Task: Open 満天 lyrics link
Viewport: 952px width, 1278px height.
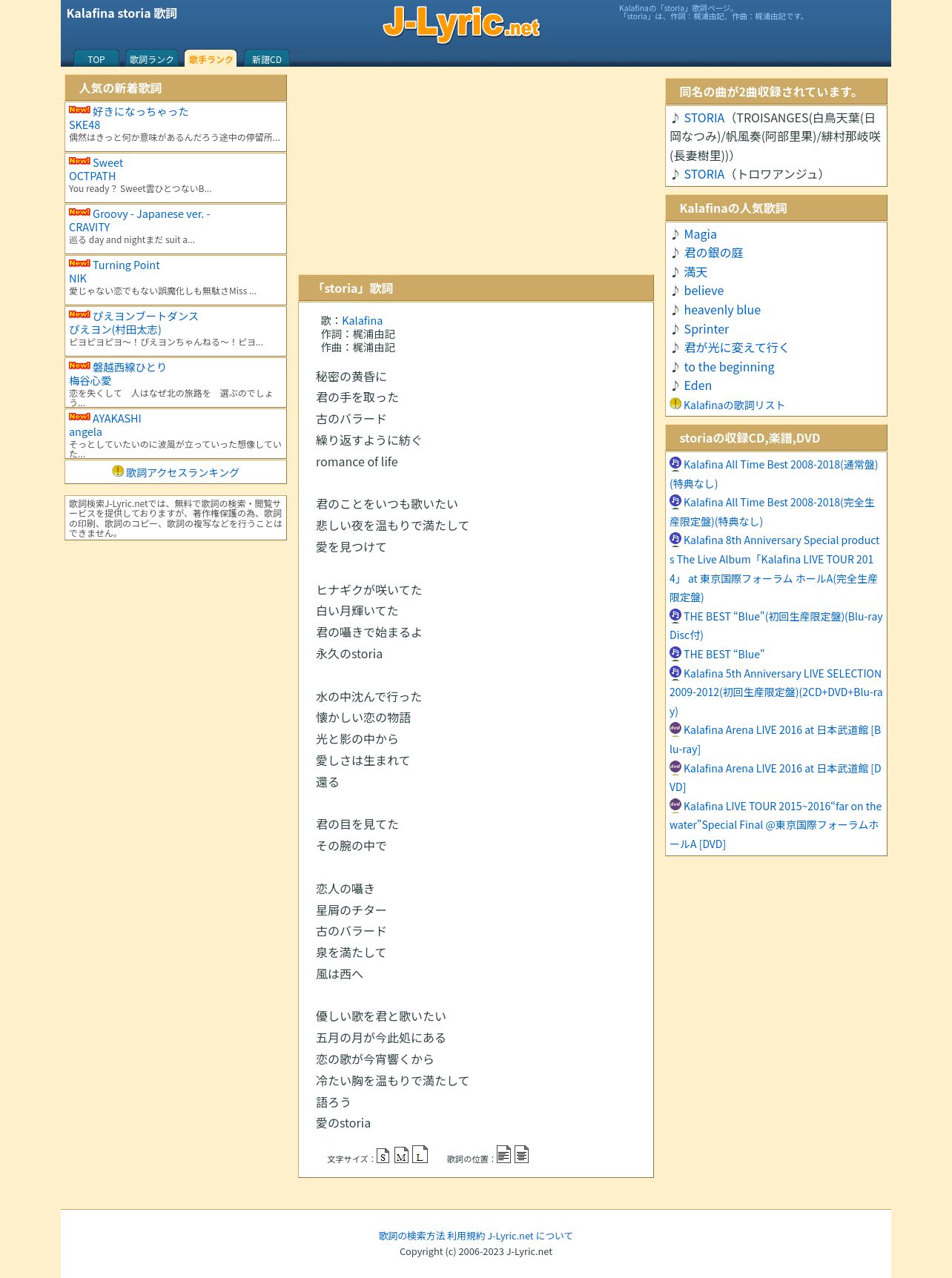Action: 695,272
